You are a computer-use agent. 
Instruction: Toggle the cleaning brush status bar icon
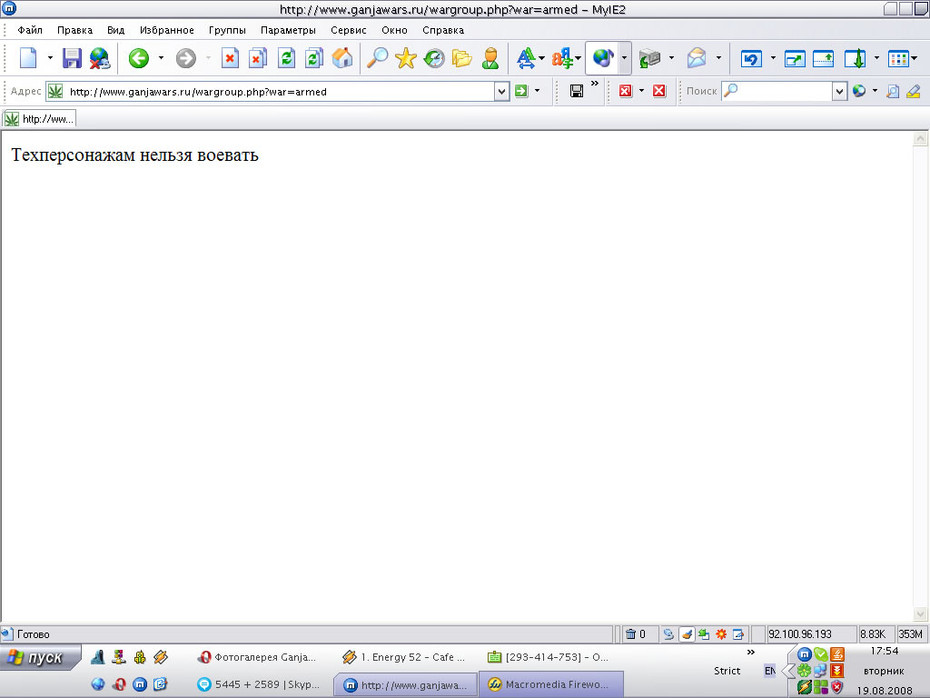686,634
